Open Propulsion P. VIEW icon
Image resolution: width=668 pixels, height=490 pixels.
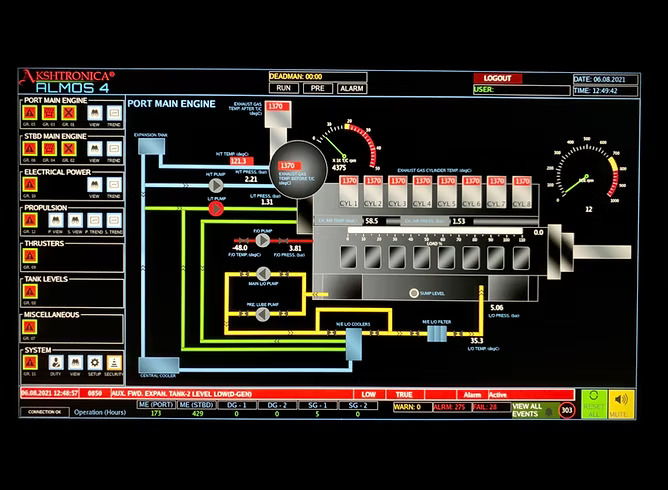(55, 220)
